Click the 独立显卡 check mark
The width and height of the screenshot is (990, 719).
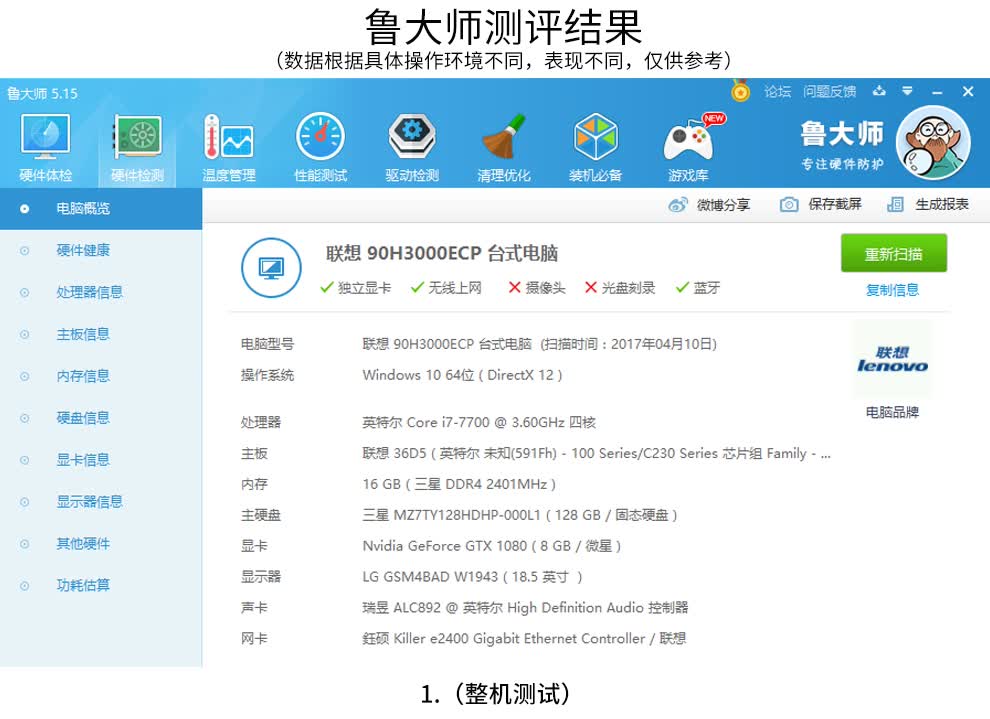pos(326,288)
